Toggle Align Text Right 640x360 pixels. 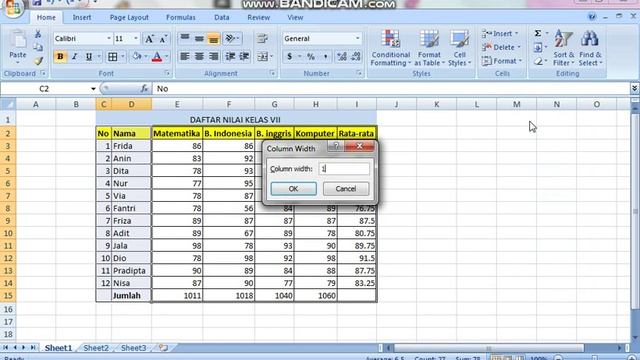click(x=213, y=56)
